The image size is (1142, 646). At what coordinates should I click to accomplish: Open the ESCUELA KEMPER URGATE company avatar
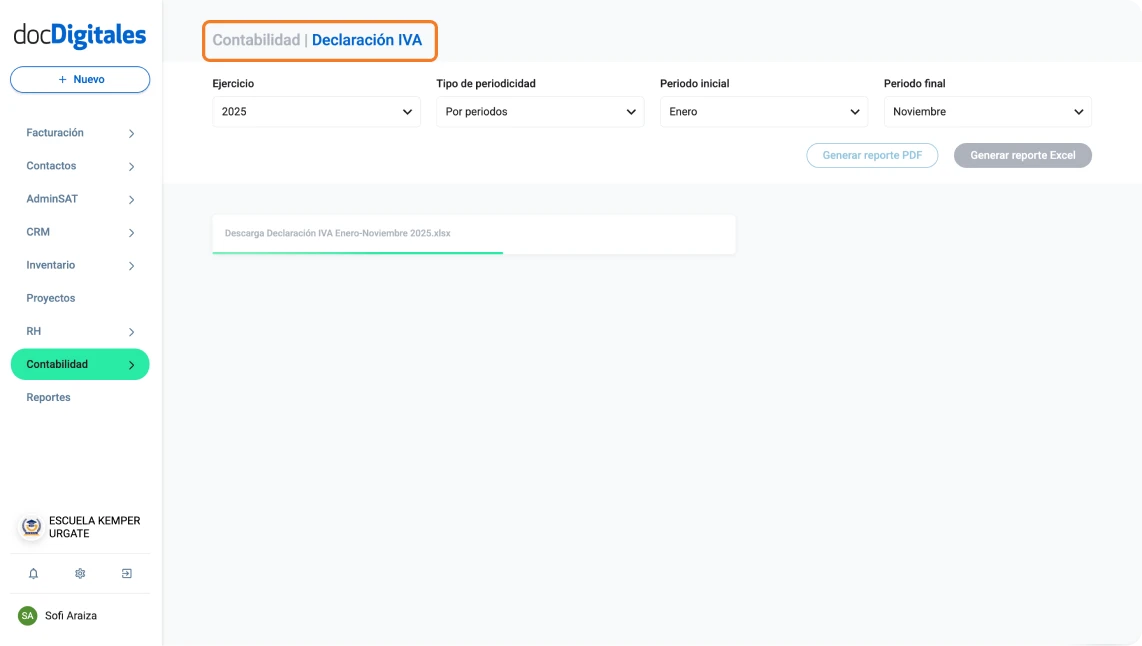pos(30,527)
